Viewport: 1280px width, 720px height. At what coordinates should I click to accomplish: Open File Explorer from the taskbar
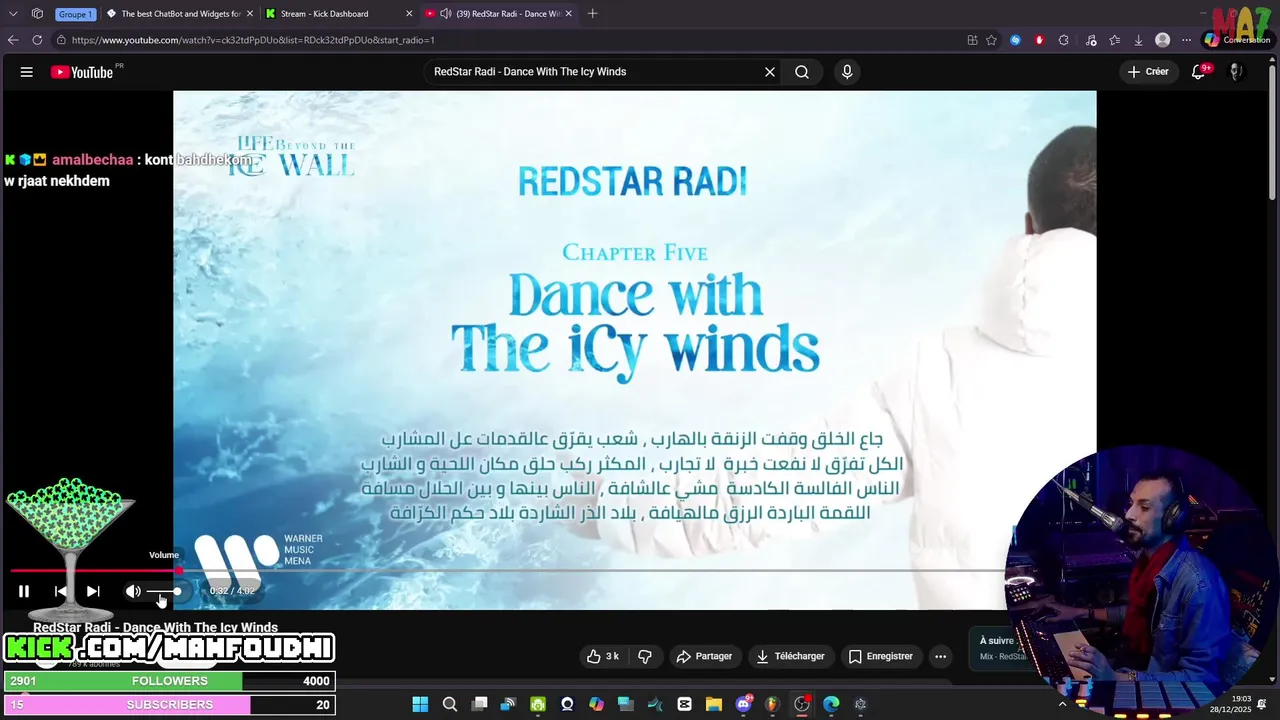coord(714,704)
